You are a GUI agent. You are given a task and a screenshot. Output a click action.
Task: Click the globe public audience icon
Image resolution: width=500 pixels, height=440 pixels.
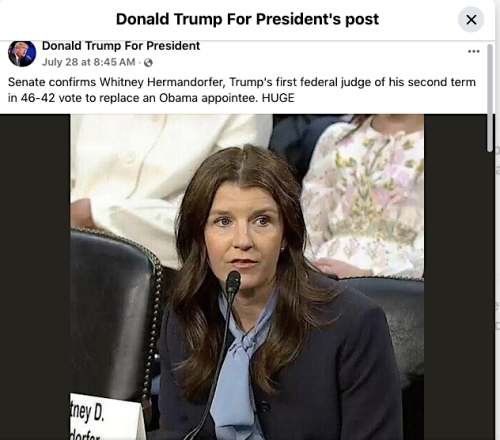[x=148, y=62]
